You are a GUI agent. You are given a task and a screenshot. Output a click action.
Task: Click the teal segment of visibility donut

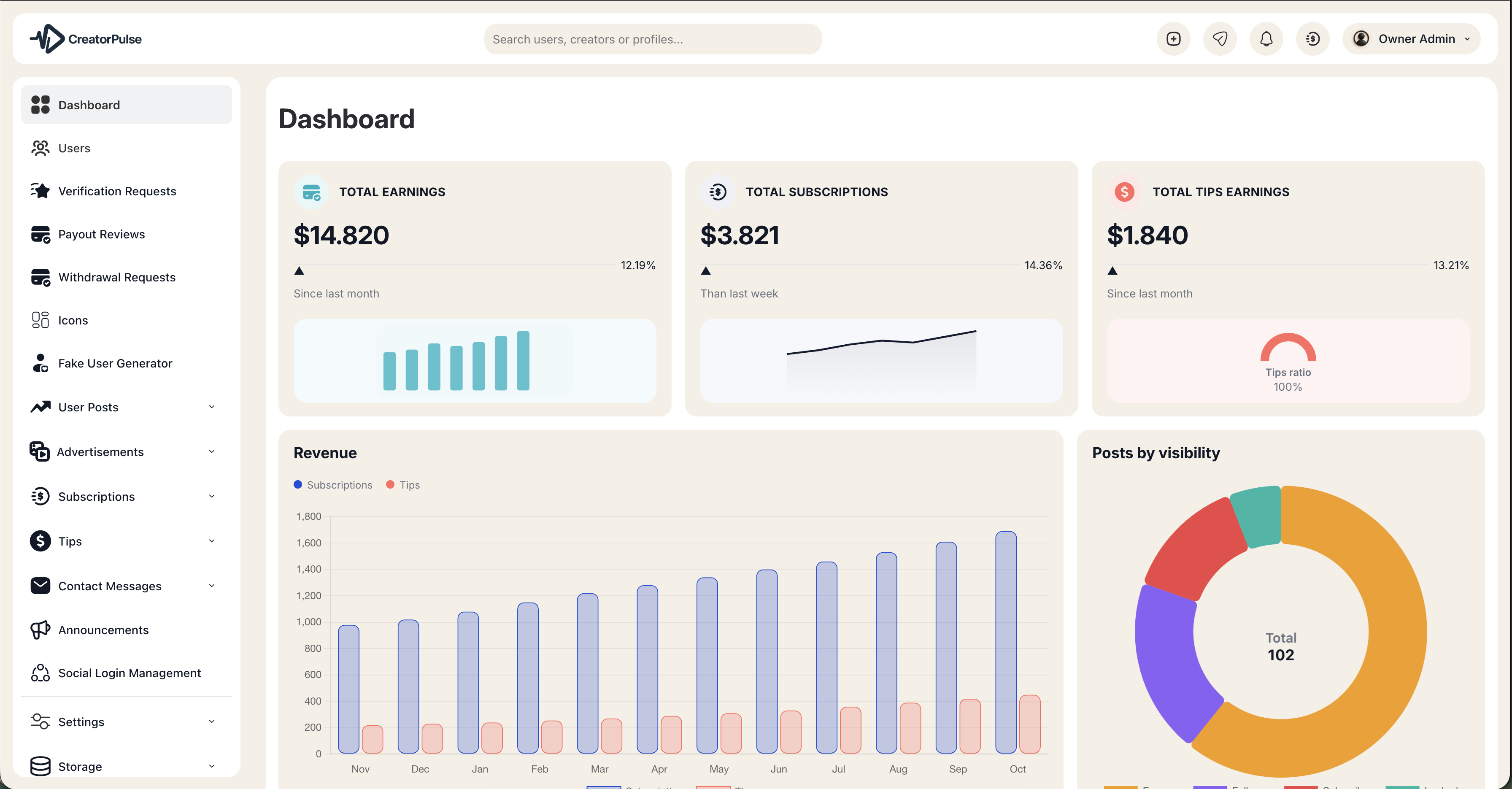pyautogui.click(x=1258, y=516)
